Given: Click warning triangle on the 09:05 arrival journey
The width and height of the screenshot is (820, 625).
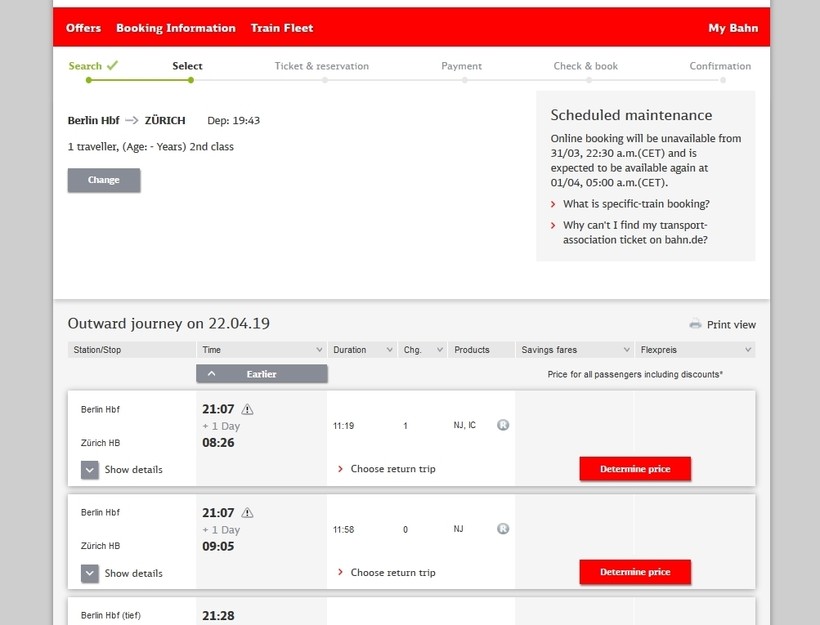Looking at the screenshot, I should (x=248, y=513).
